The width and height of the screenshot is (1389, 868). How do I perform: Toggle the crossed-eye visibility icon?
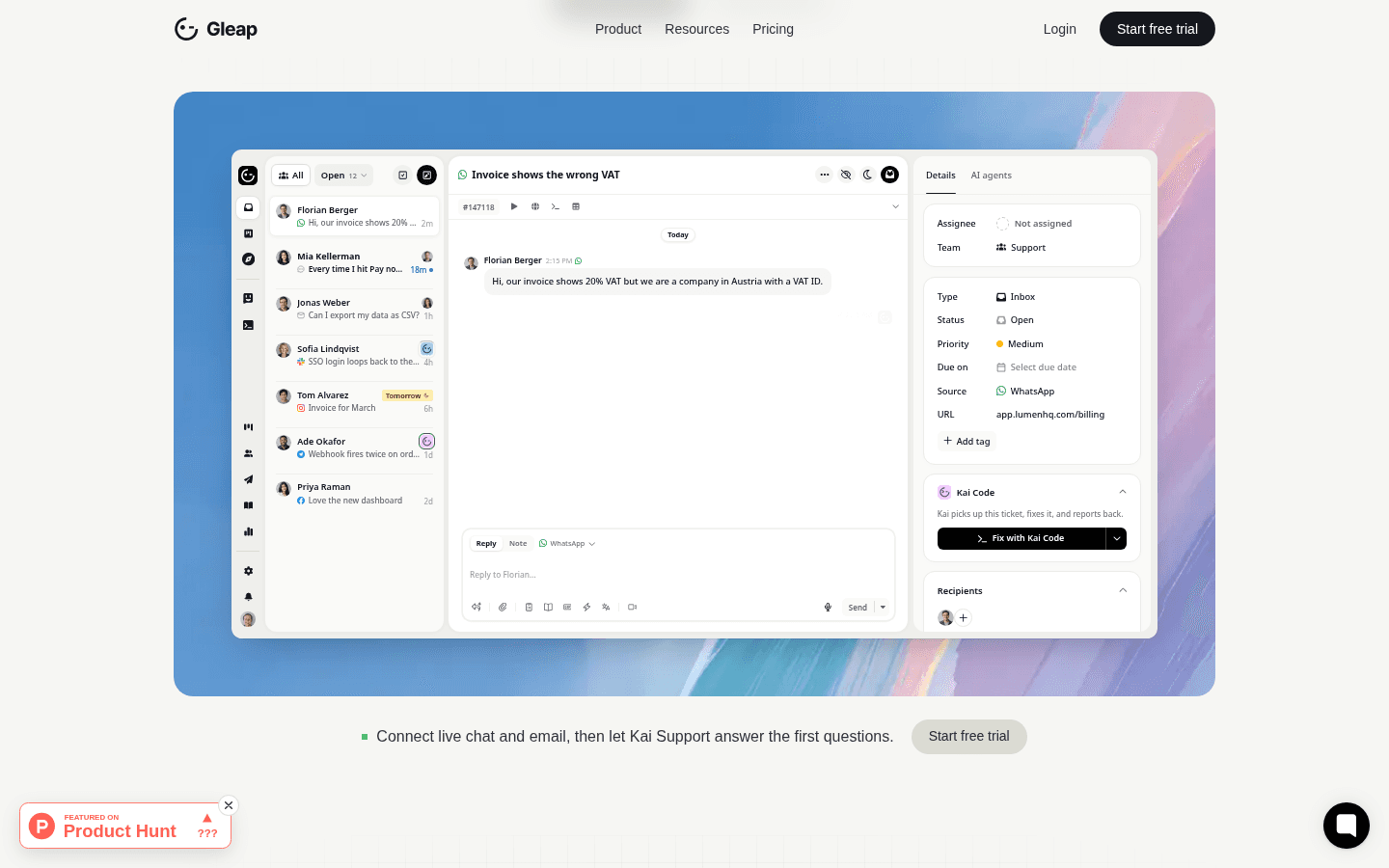(846, 175)
